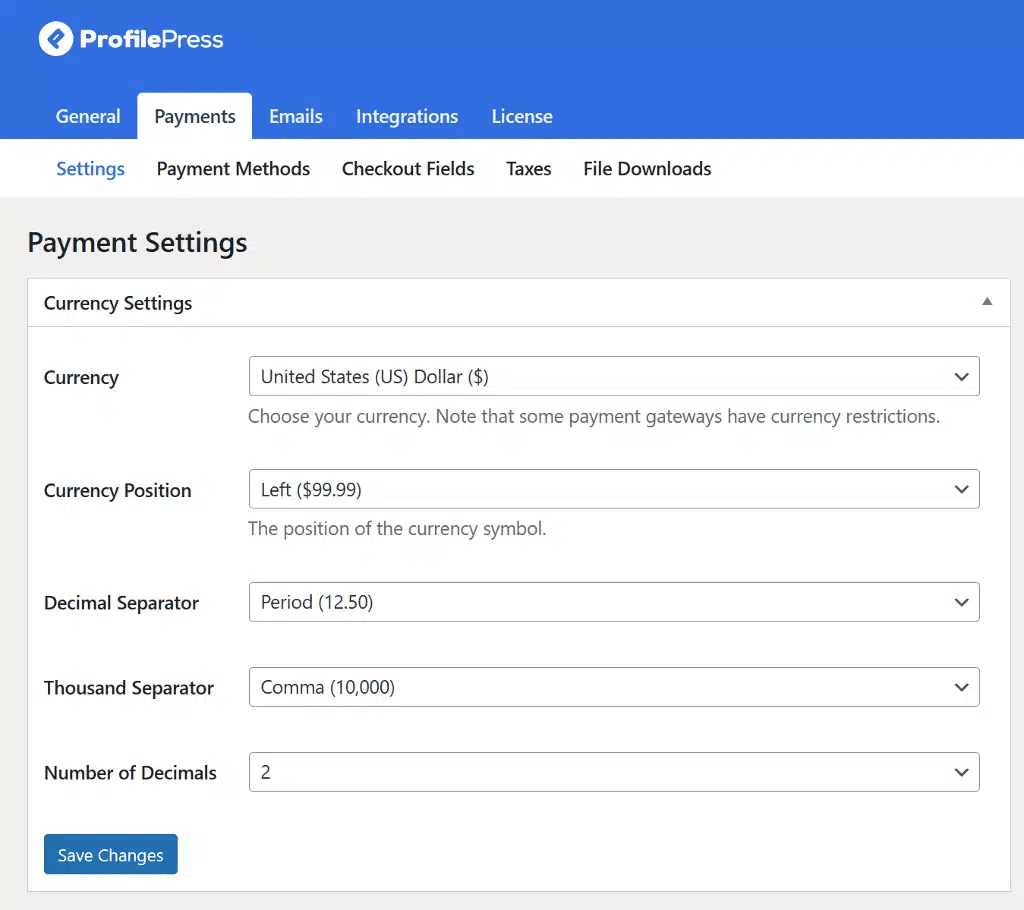Go to the Integrations tab
Image resolution: width=1024 pixels, height=910 pixels.
pyautogui.click(x=407, y=117)
